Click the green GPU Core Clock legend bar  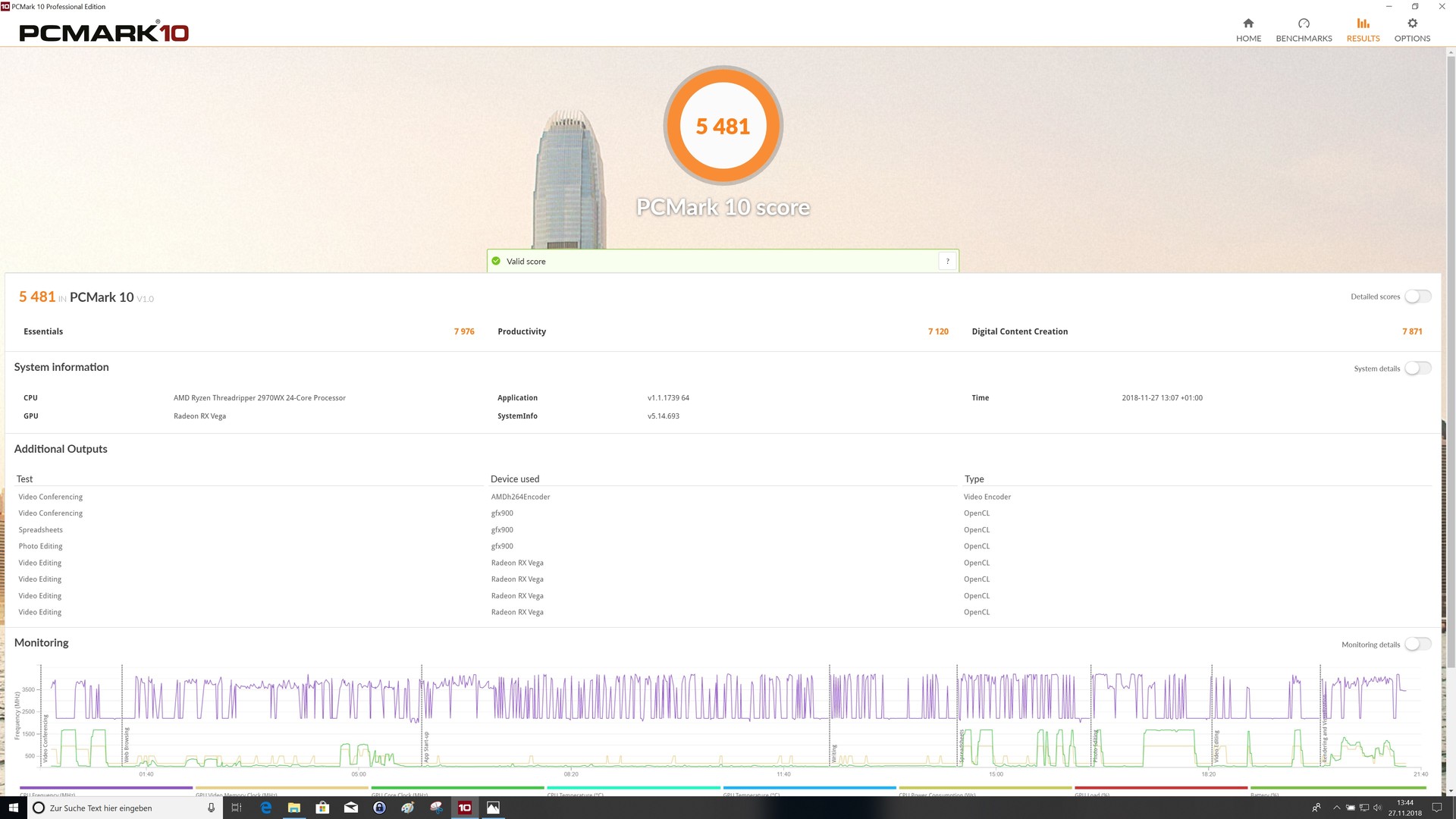pos(458,788)
